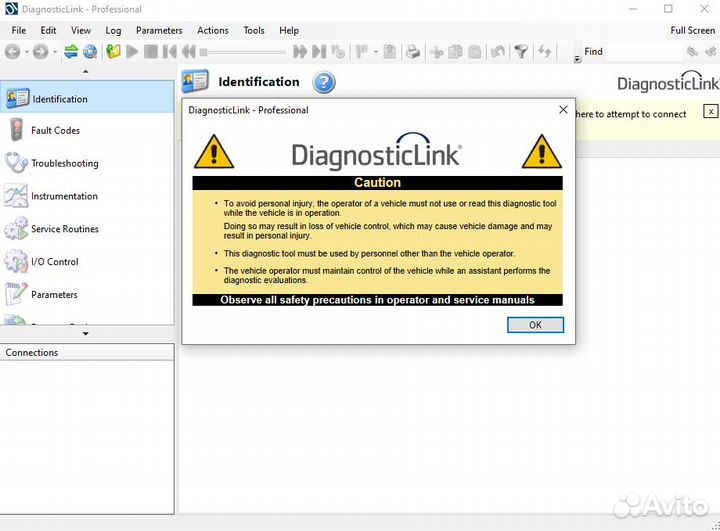Viewport: 720px width, 531px height.
Task: Click the skip-to-start playback button
Action: point(169,51)
